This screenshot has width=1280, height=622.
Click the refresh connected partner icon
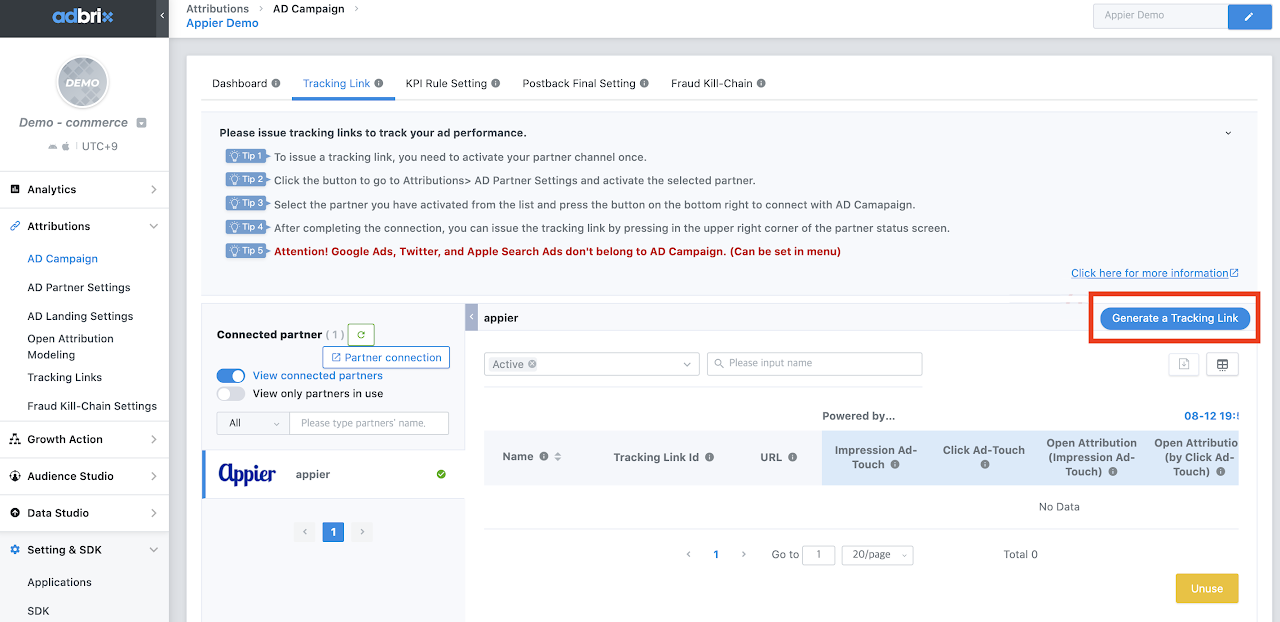click(361, 335)
